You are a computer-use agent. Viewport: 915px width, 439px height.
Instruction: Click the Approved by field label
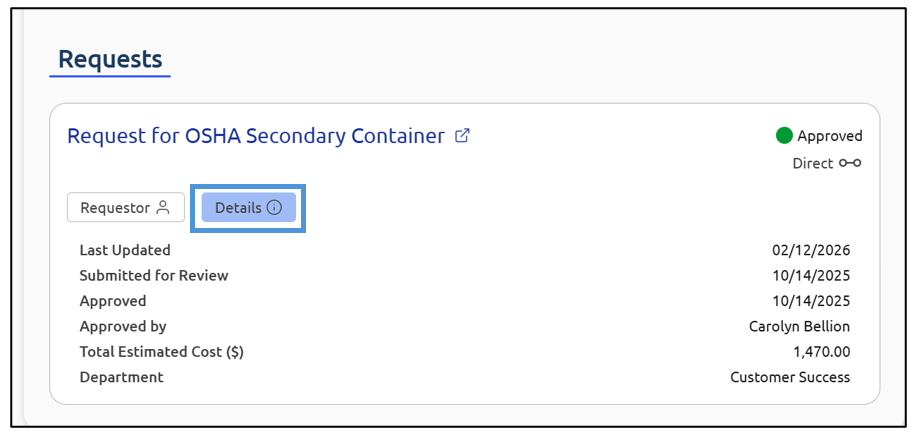pos(123,326)
